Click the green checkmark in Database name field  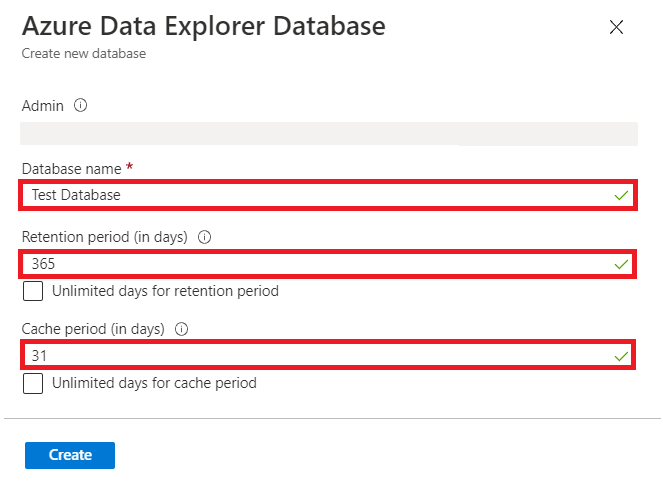point(621,195)
